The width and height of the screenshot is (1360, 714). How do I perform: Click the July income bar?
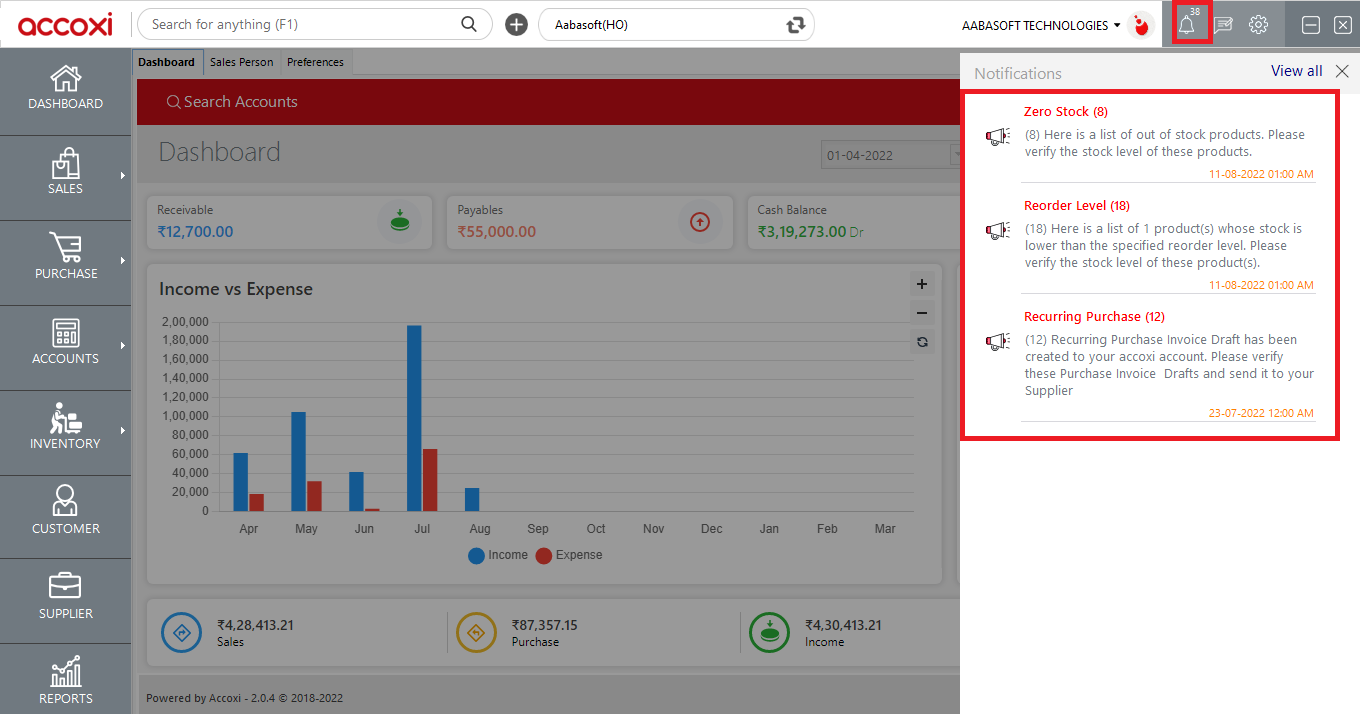[414, 418]
